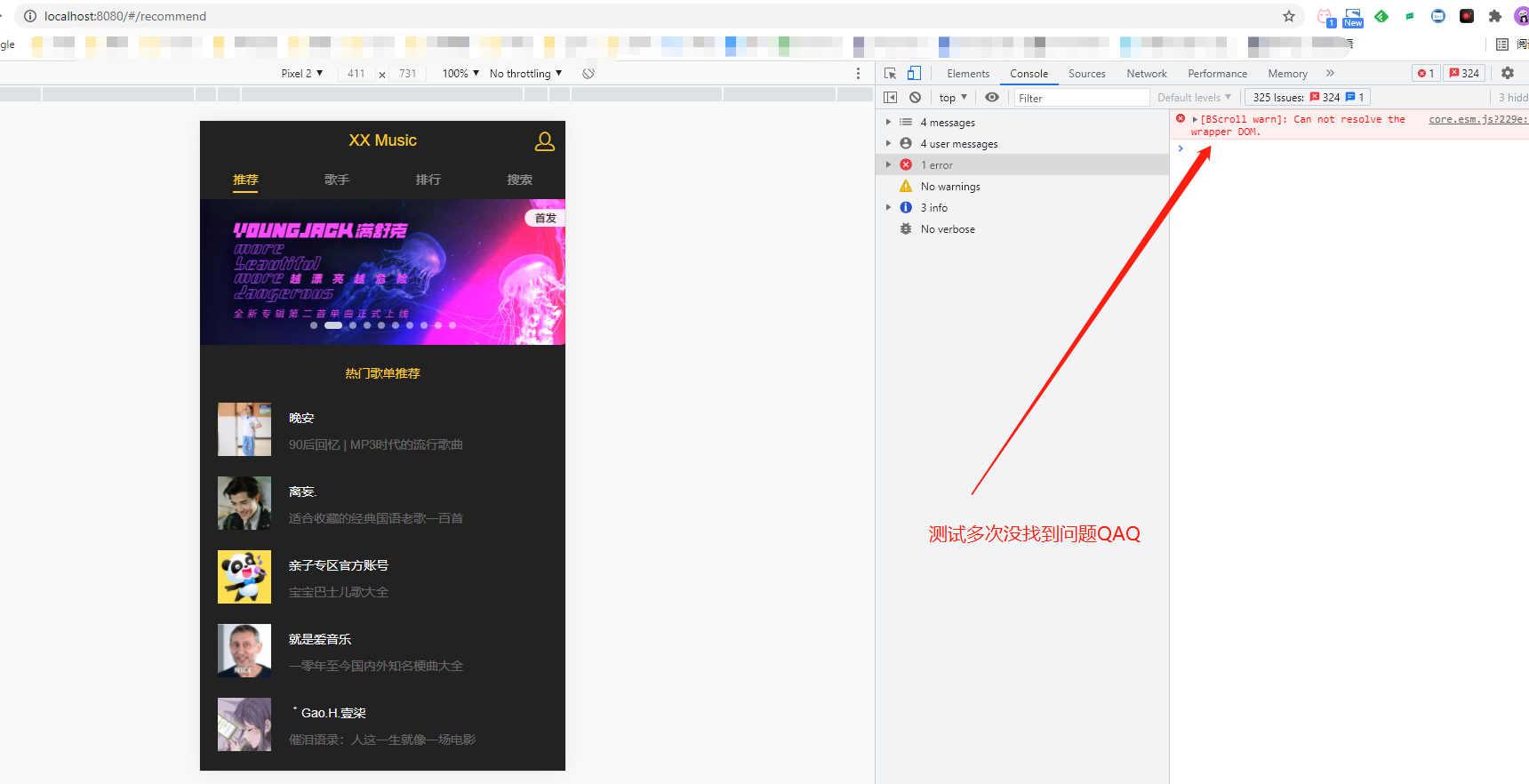Viewport: 1529px width, 784px height.
Task: Open the reading list icon on the bookmarks bar
Action: pyautogui.click(x=1502, y=44)
